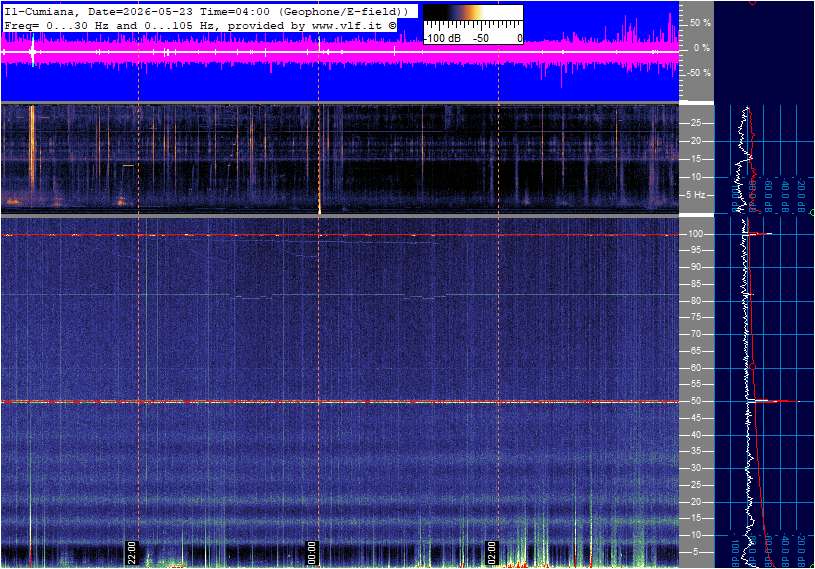Click the 80 Hz tick on E-field axis

[x=695, y=301]
